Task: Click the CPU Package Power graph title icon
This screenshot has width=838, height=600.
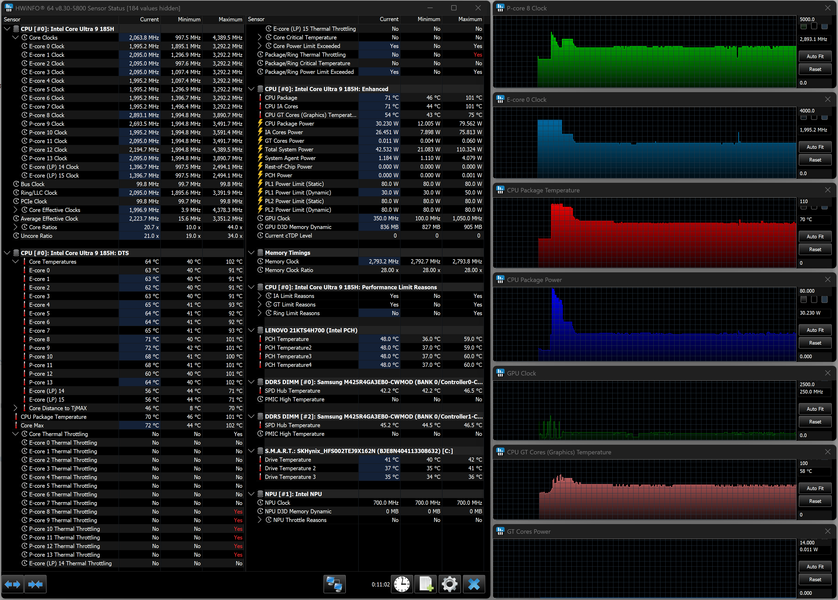Action: pyautogui.click(x=500, y=279)
